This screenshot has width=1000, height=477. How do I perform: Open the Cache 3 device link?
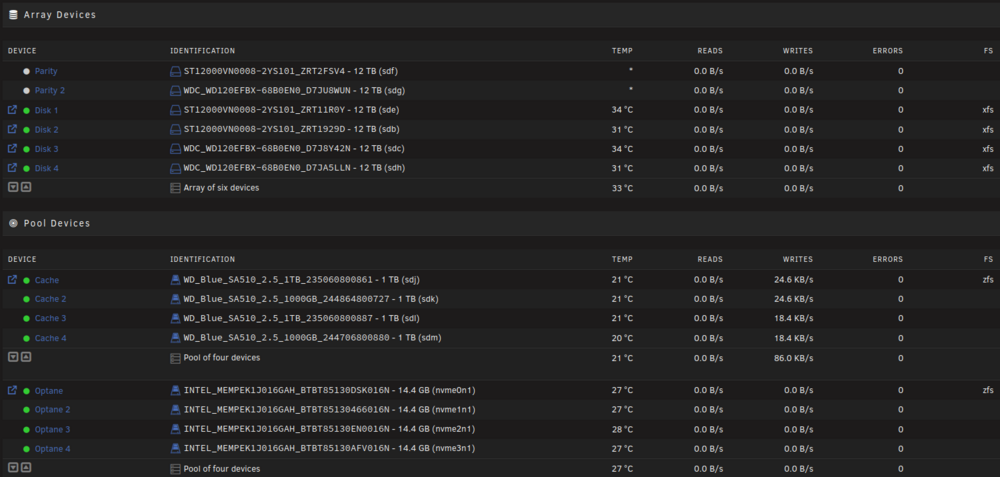coord(50,318)
